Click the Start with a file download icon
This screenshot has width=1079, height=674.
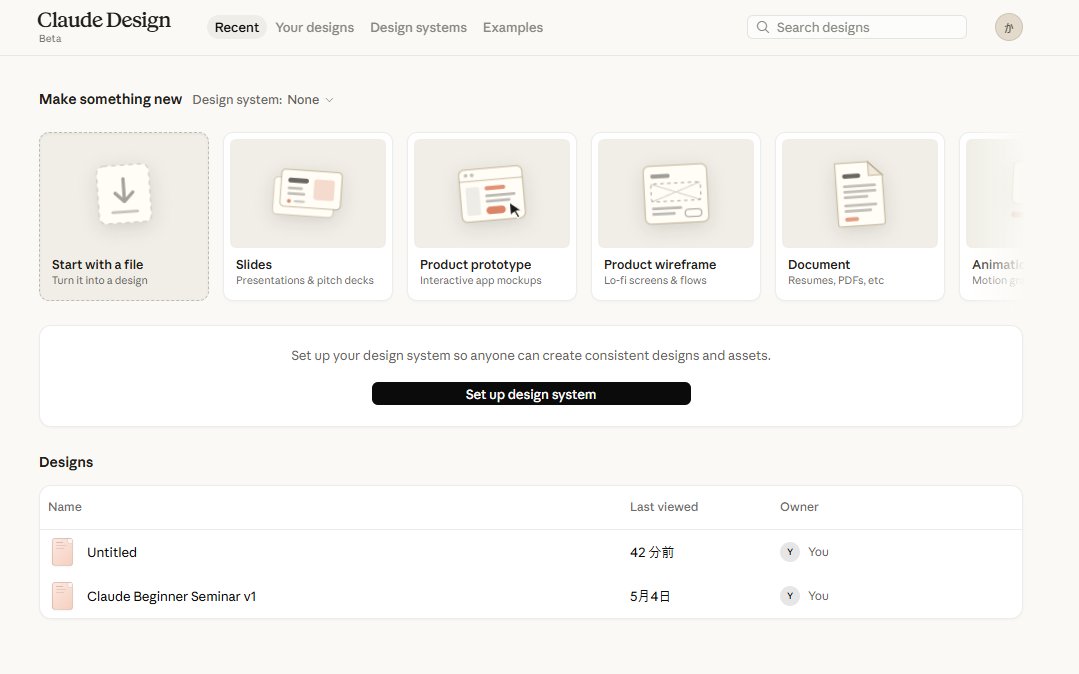tap(124, 193)
